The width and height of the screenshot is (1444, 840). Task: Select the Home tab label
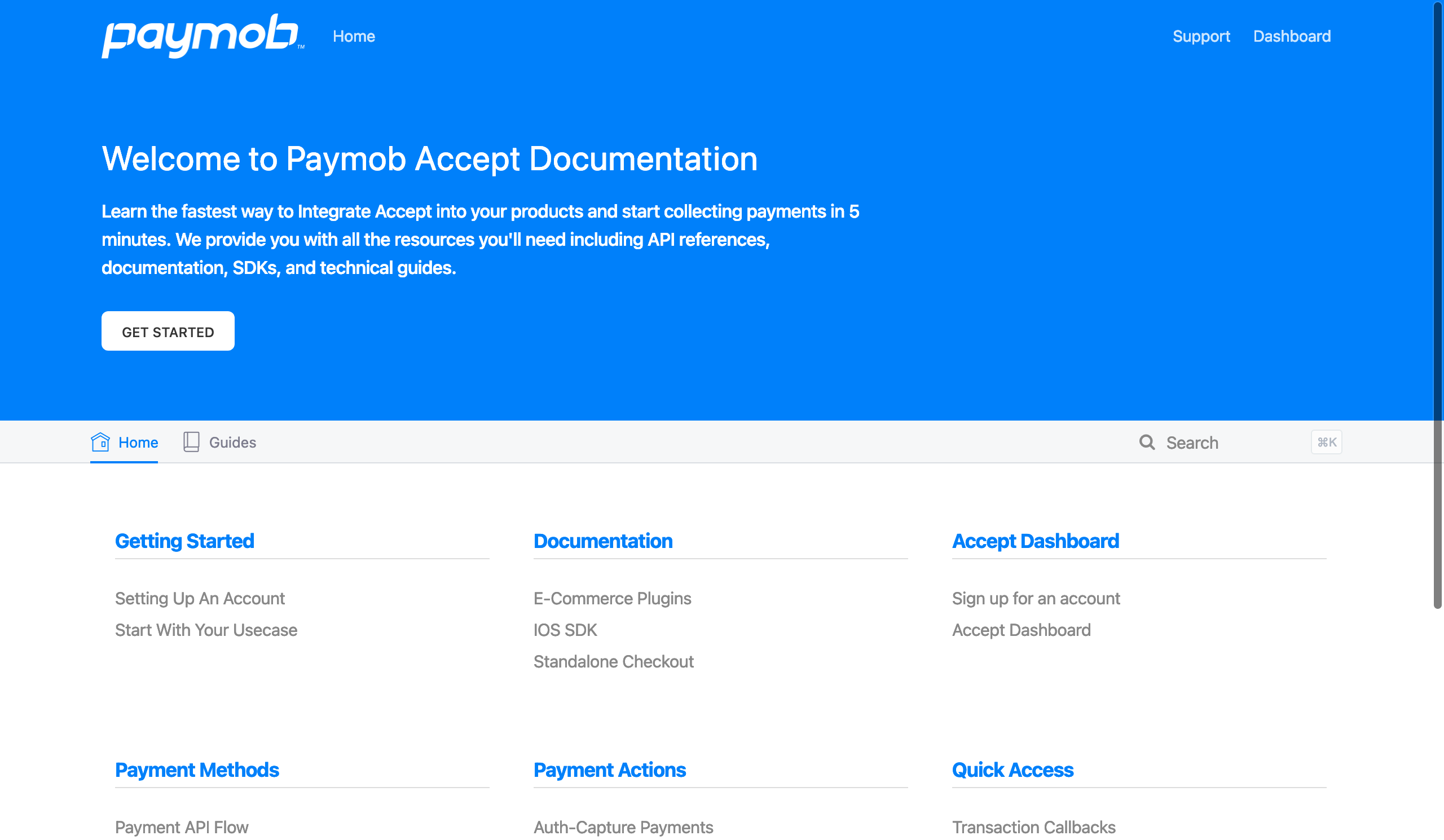pyautogui.click(x=138, y=443)
